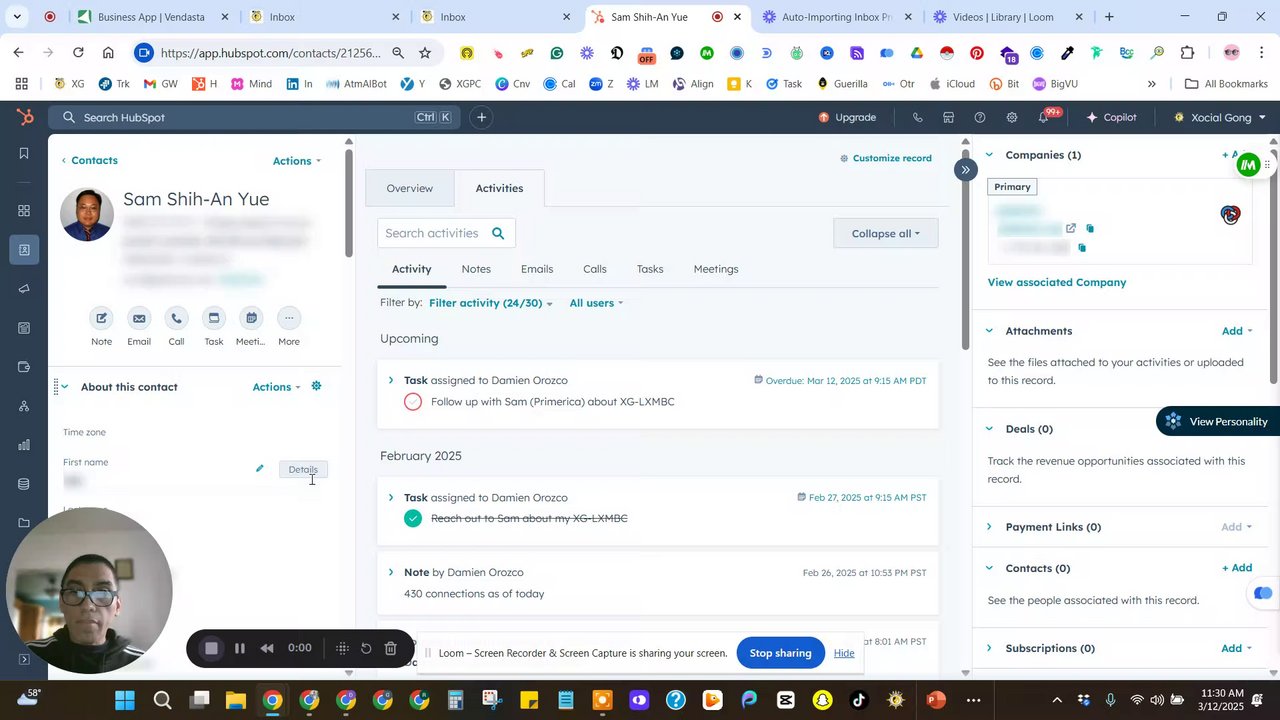1280x720 pixels.
Task: Pause the Loom recording
Action: [x=240, y=648]
